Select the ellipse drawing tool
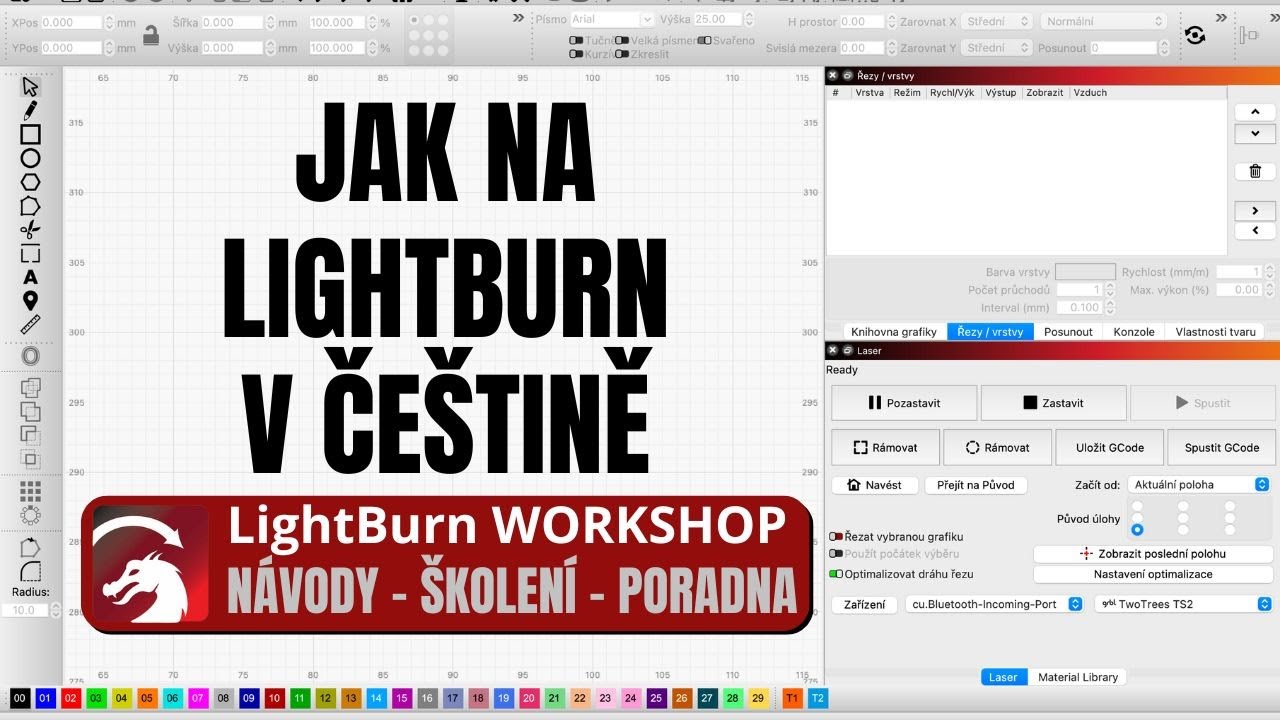 pos(30,158)
